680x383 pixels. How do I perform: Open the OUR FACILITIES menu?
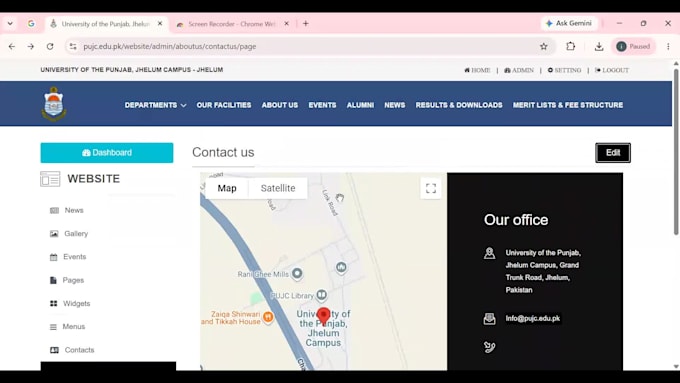pyautogui.click(x=224, y=105)
